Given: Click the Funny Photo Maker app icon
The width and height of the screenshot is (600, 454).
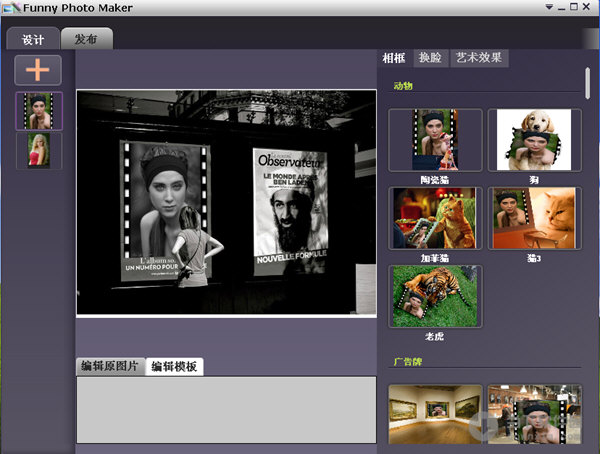Looking at the screenshot, I should pyautogui.click(x=11, y=8).
